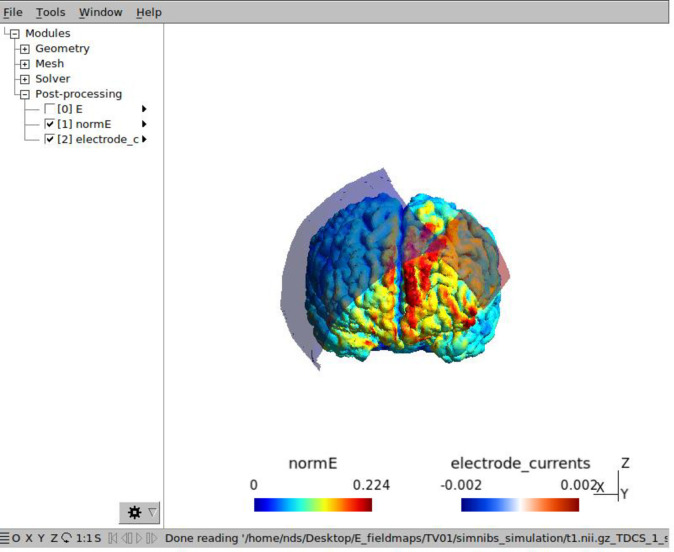Play the view animation
674x552 pixels.
[x=139, y=538]
